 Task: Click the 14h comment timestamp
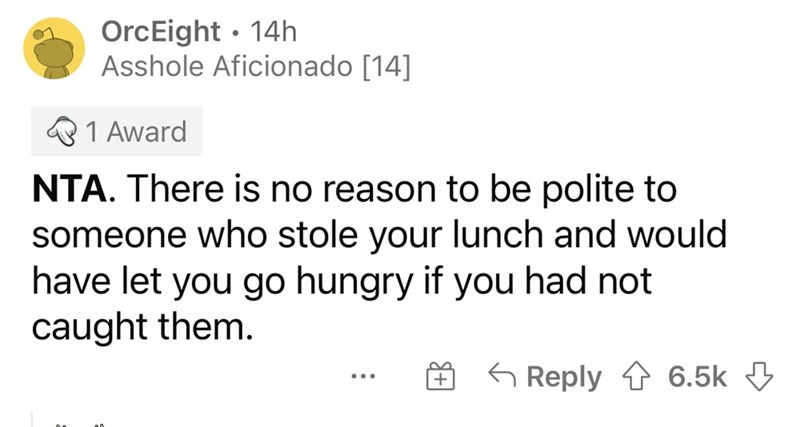coord(272,32)
